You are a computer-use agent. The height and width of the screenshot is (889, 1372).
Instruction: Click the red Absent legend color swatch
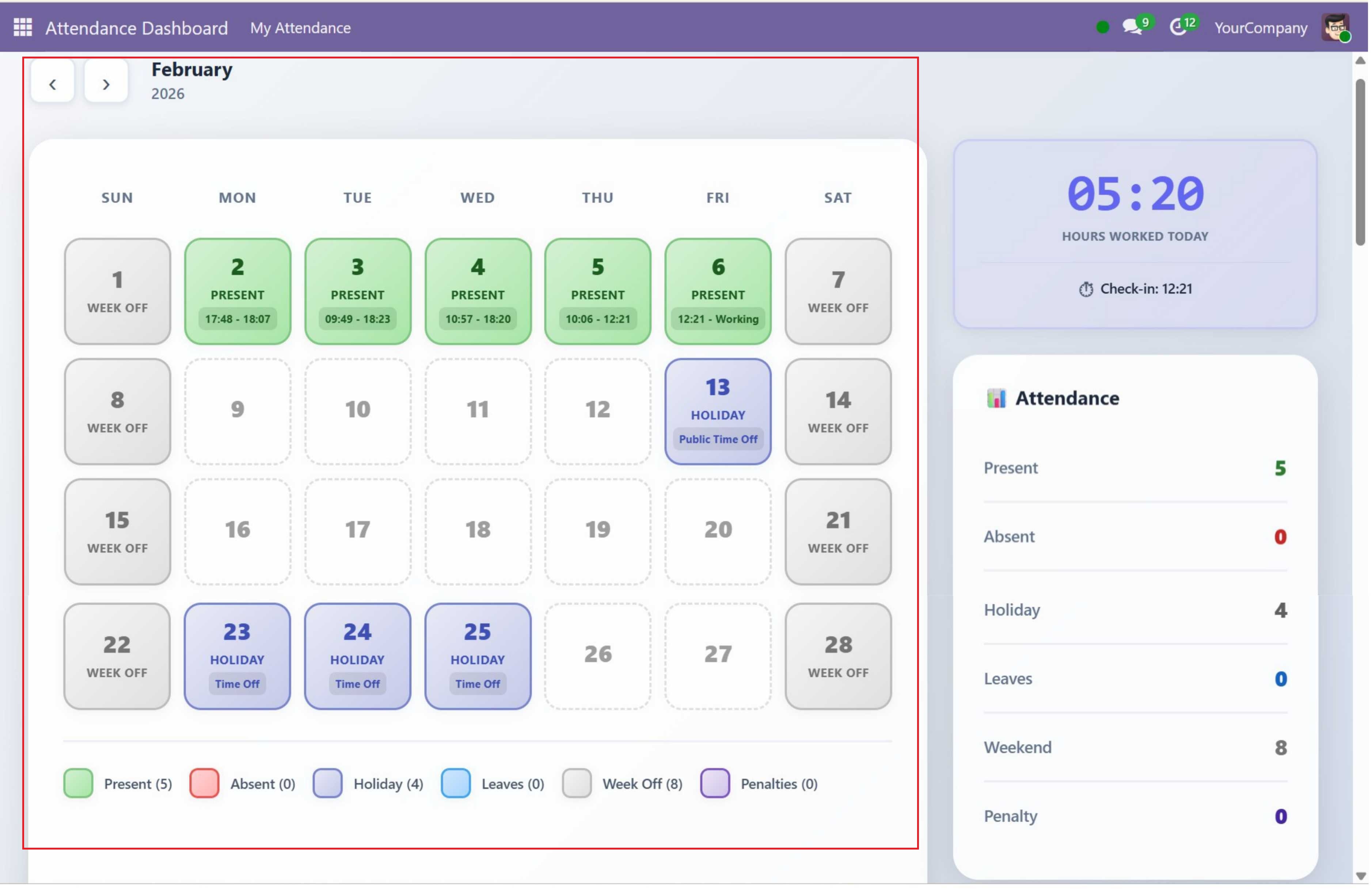(204, 783)
